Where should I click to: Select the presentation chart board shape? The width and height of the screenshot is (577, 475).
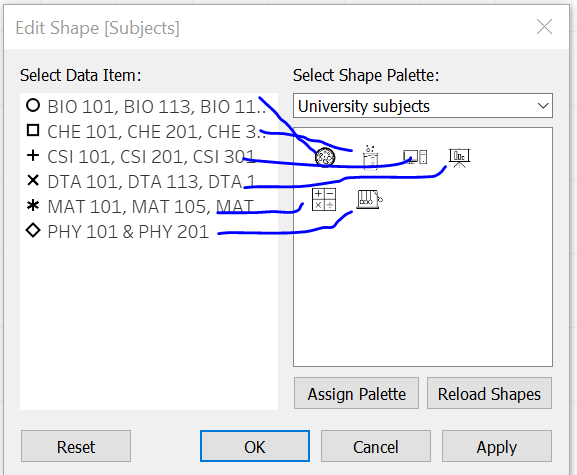coord(459,158)
